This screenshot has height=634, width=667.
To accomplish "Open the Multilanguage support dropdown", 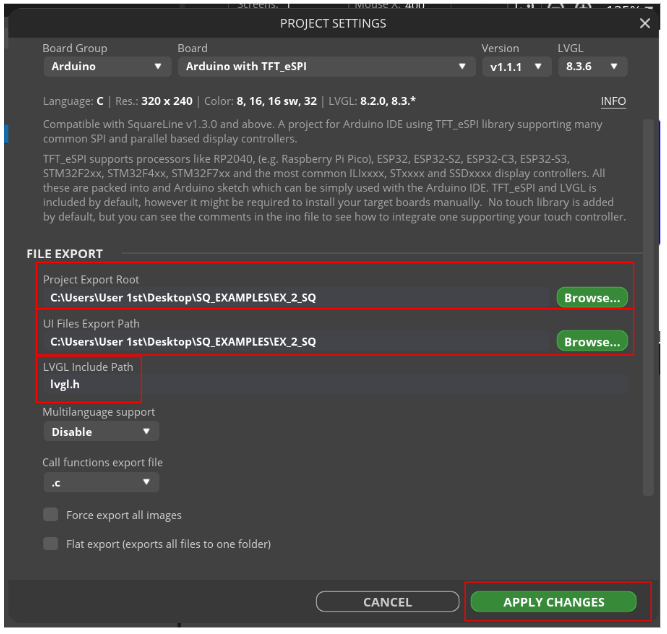I will coord(101,432).
